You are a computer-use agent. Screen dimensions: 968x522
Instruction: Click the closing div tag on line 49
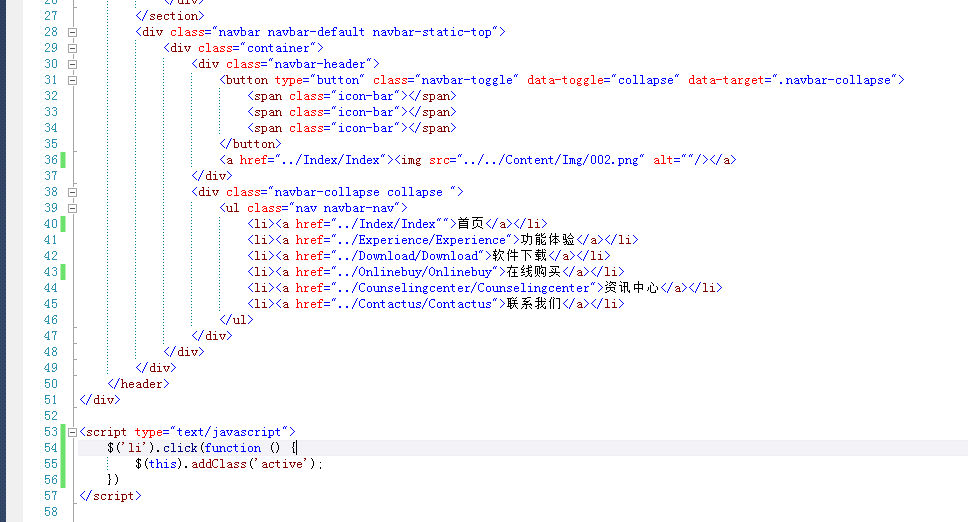[156, 368]
